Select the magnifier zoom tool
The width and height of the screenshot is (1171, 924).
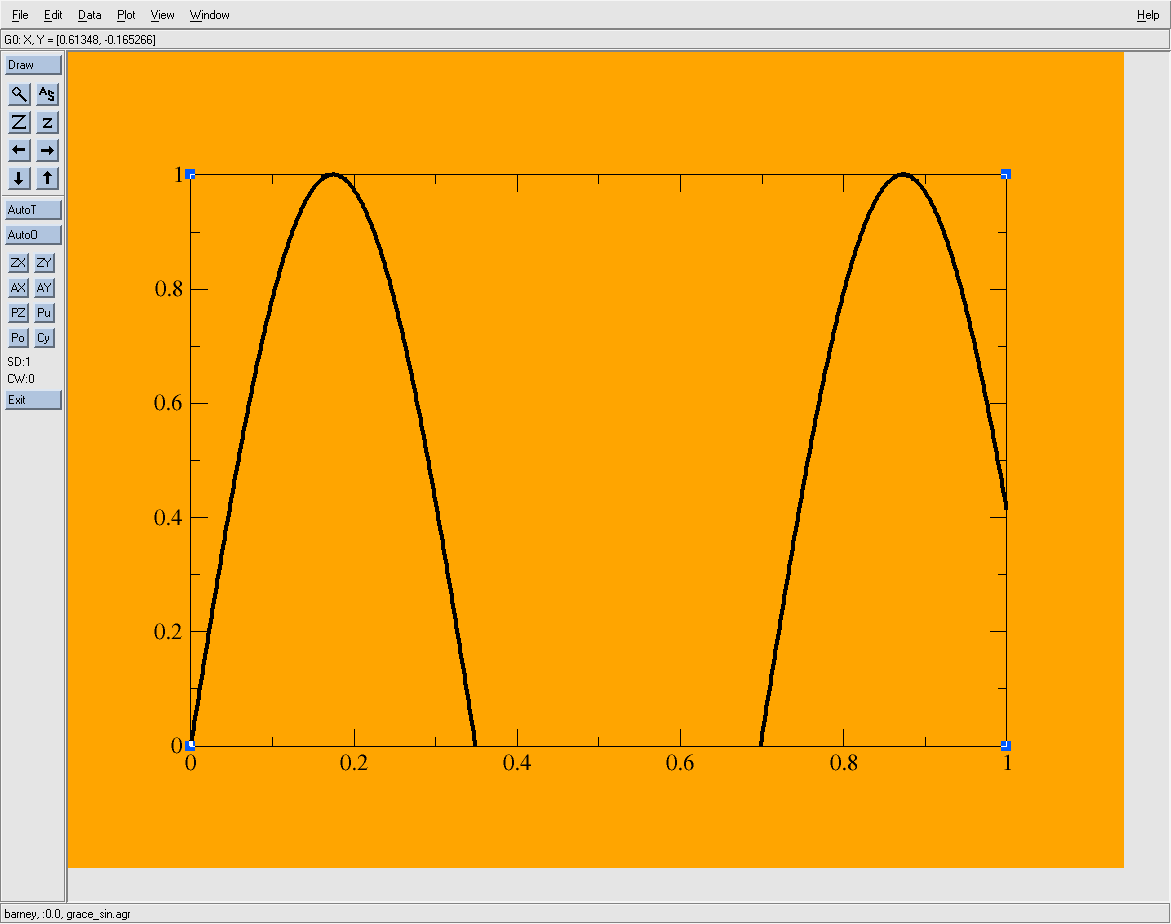pos(19,94)
